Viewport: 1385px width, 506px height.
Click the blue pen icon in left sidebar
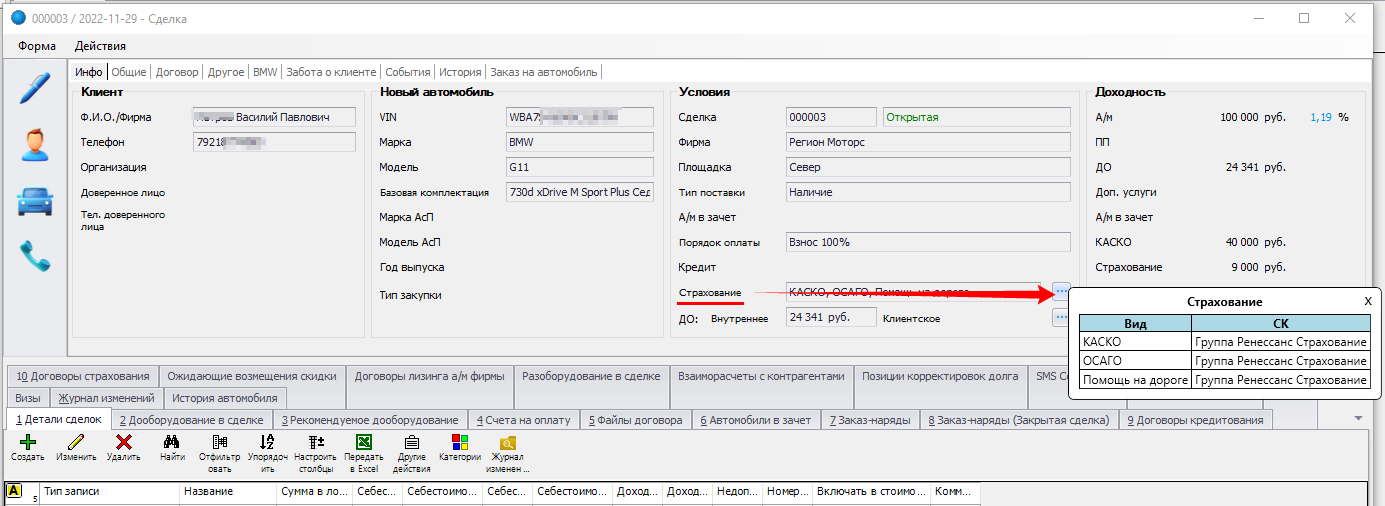(x=36, y=89)
